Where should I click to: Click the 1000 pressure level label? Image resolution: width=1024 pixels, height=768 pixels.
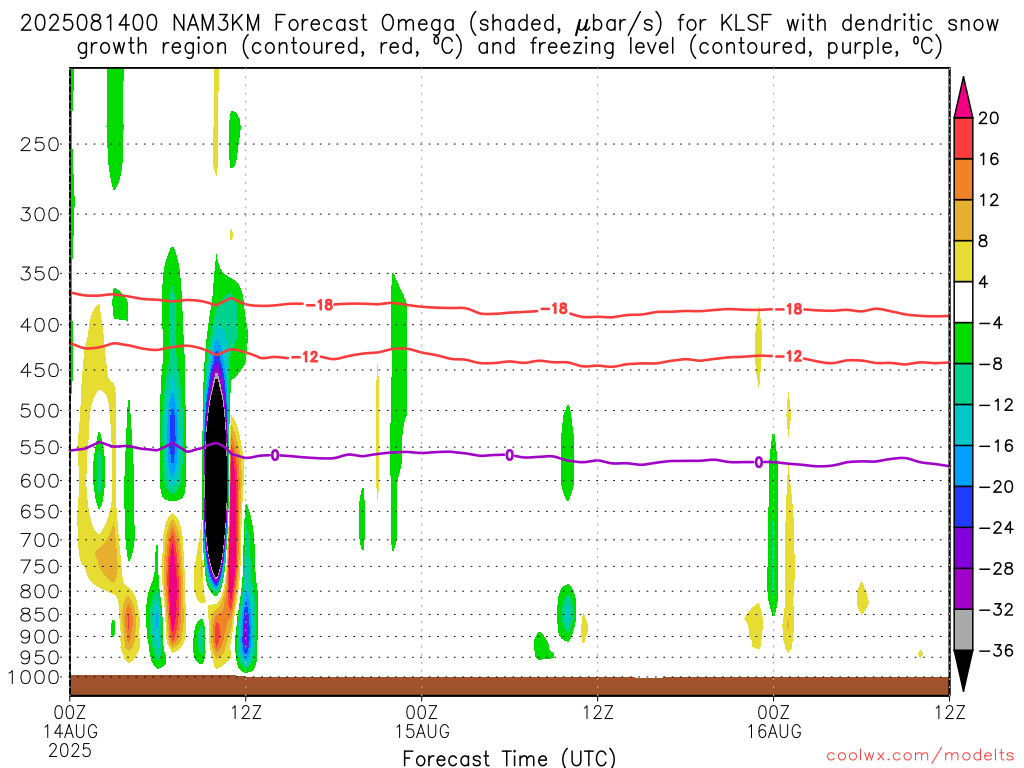34,677
